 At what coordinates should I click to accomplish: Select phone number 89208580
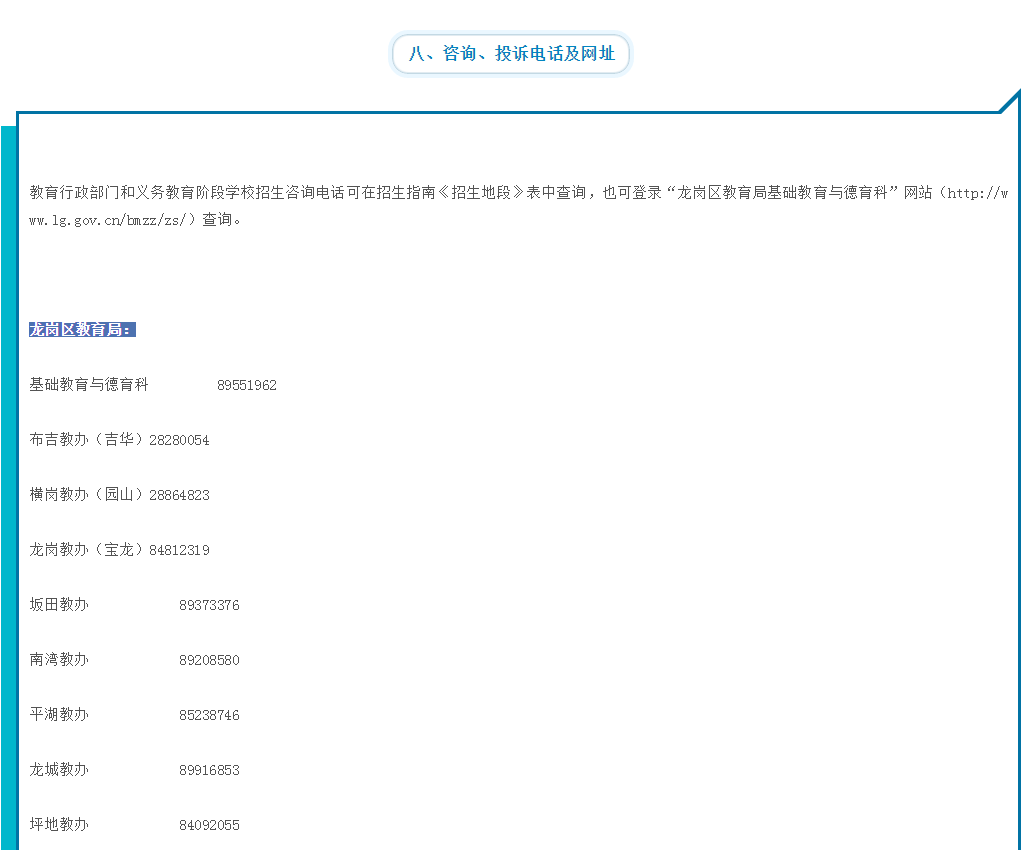209,660
